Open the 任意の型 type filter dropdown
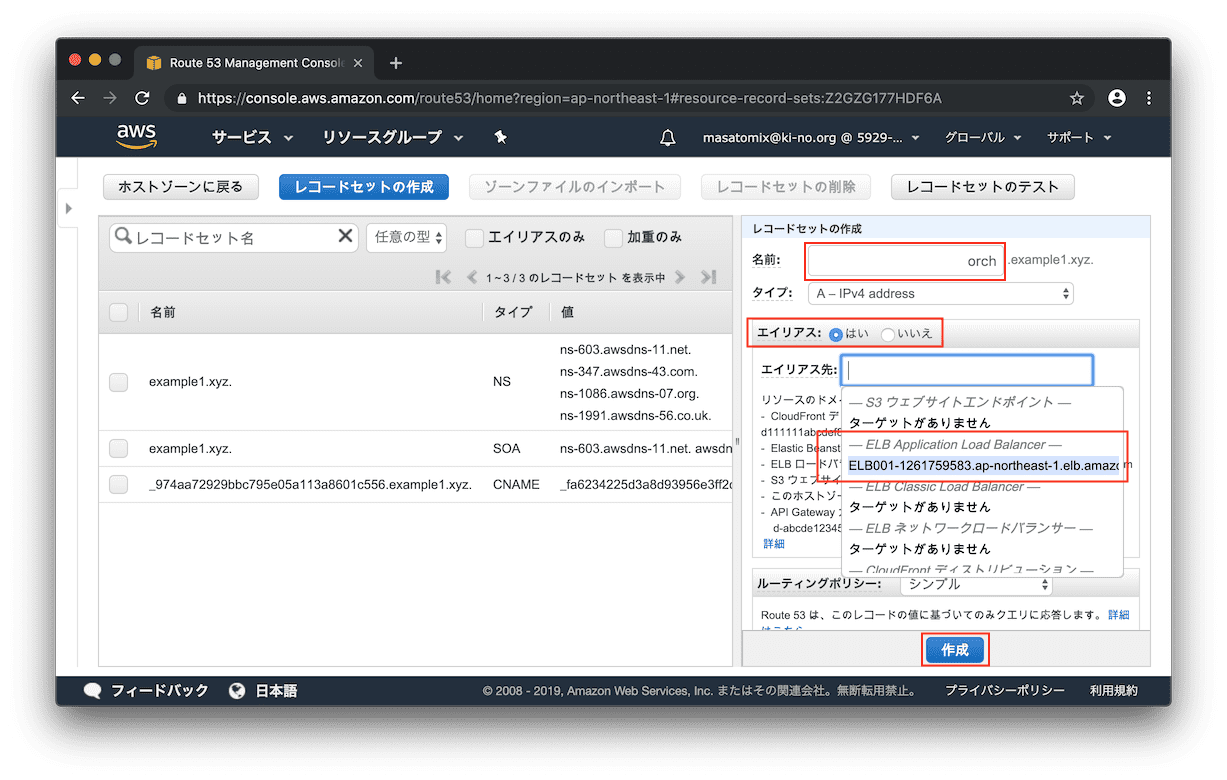The image size is (1227, 780). pyautogui.click(x=407, y=237)
